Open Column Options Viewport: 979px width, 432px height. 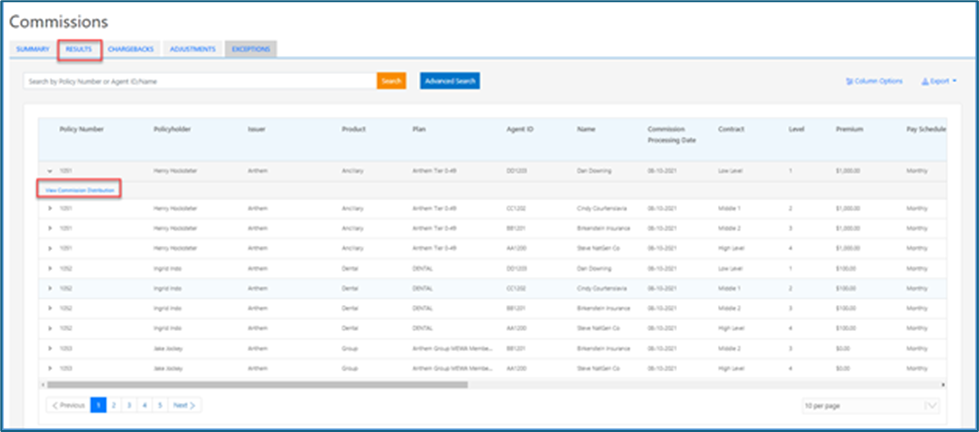[x=874, y=81]
